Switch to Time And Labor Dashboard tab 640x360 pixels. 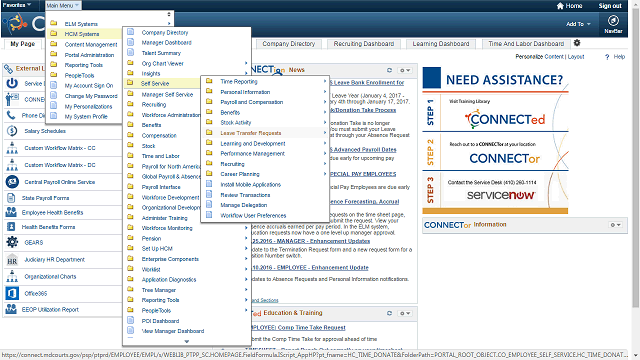click(526, 44)
